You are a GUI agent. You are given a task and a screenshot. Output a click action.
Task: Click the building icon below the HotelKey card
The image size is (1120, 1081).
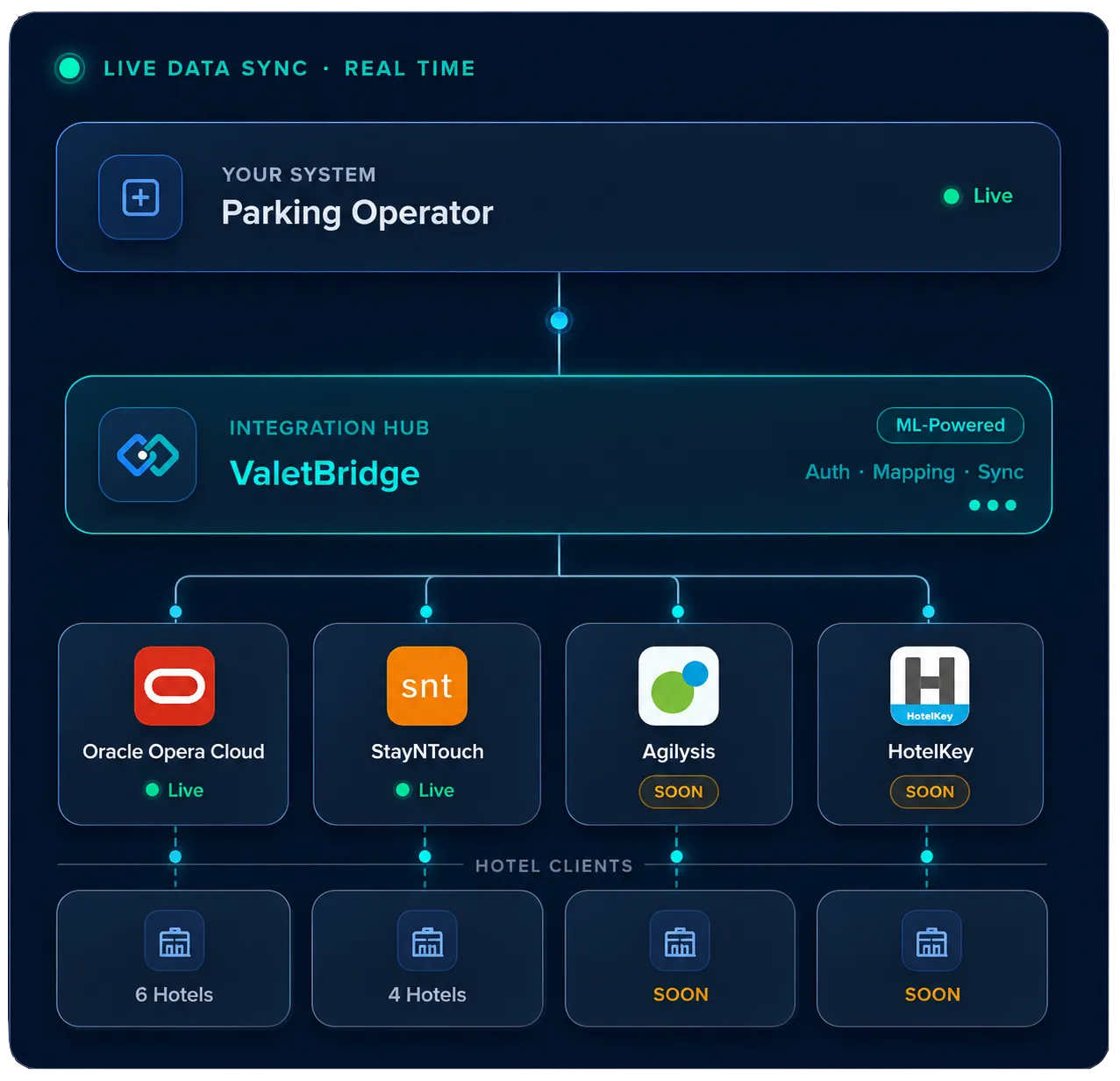[x=931, y=941]
